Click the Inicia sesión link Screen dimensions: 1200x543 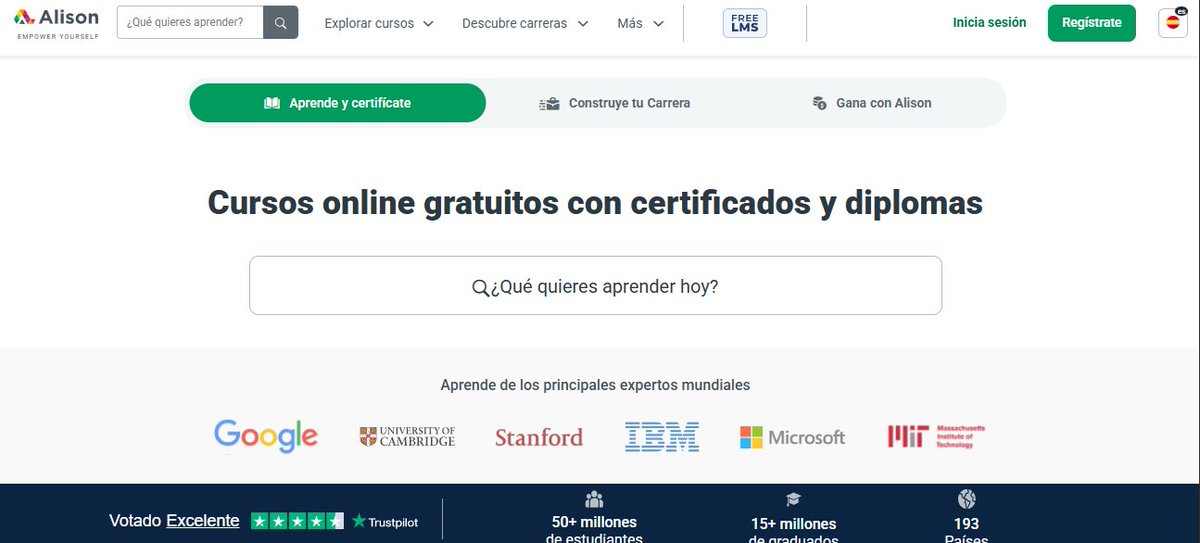(x=989, y=22)
